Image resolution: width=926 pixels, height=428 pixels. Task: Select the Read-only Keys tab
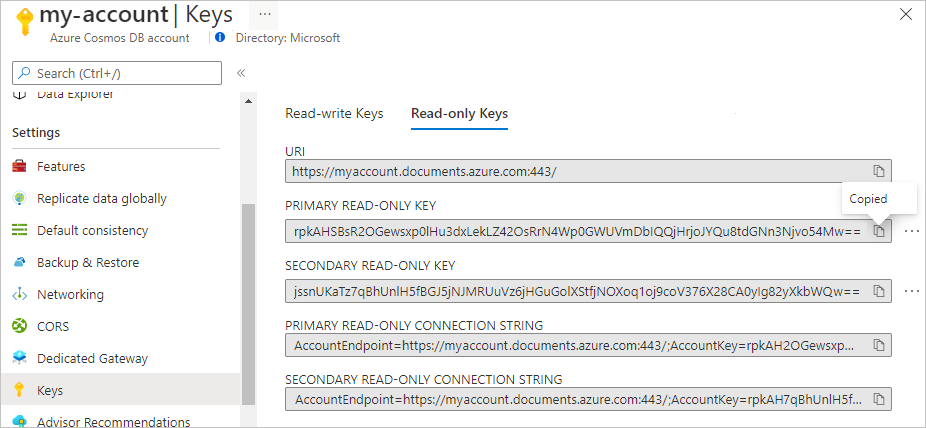459,114
